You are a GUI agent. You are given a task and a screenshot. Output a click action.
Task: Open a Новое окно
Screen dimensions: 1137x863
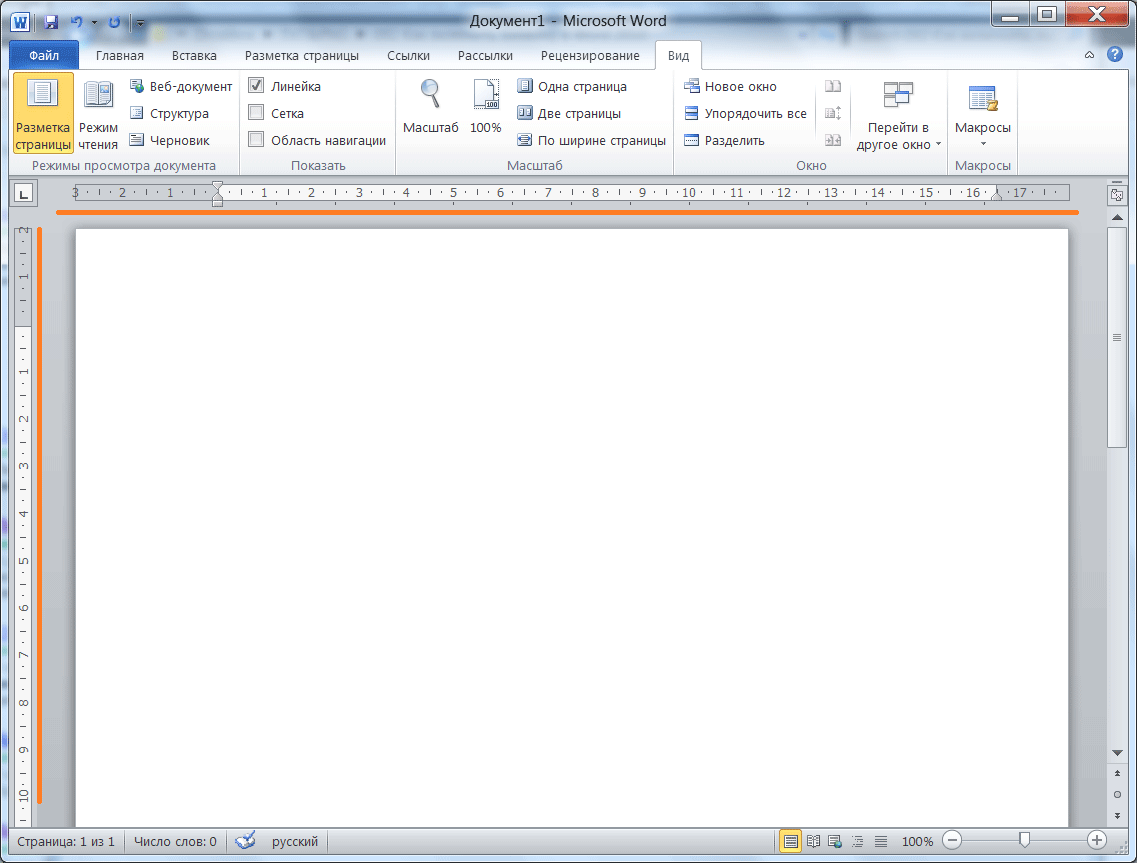(730, 86)
